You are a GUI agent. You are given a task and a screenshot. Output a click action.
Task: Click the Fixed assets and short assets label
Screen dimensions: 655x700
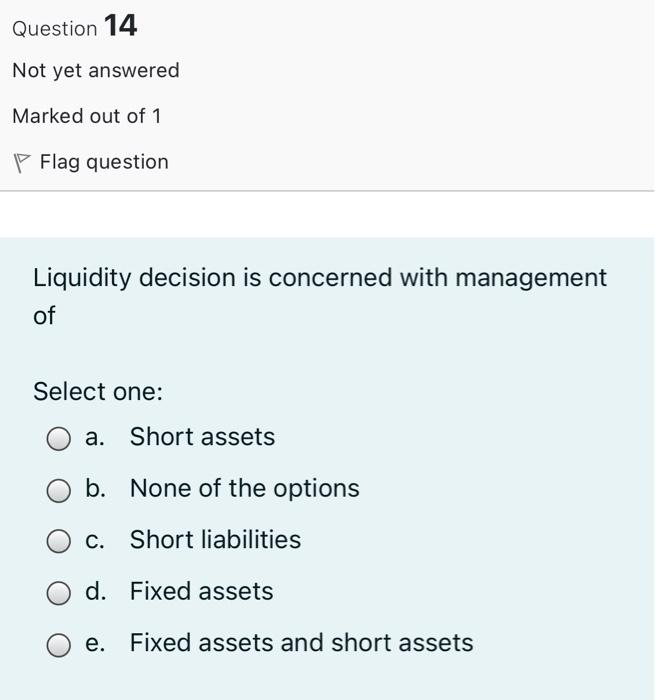click(301, 642)
